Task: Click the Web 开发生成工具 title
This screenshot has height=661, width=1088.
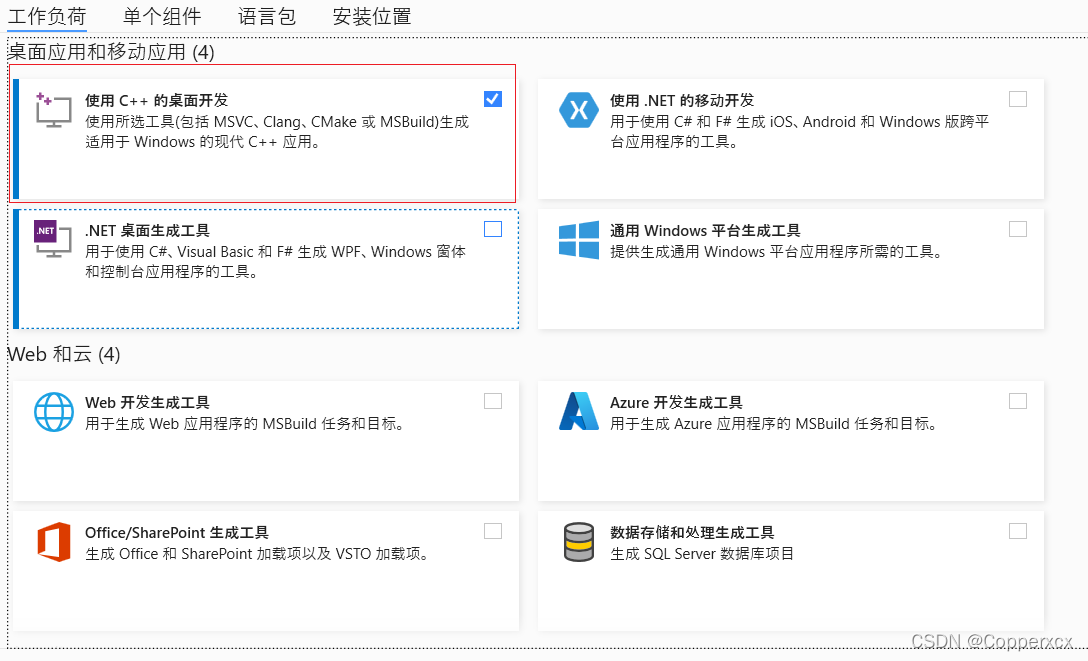Action: coord(147,402)
